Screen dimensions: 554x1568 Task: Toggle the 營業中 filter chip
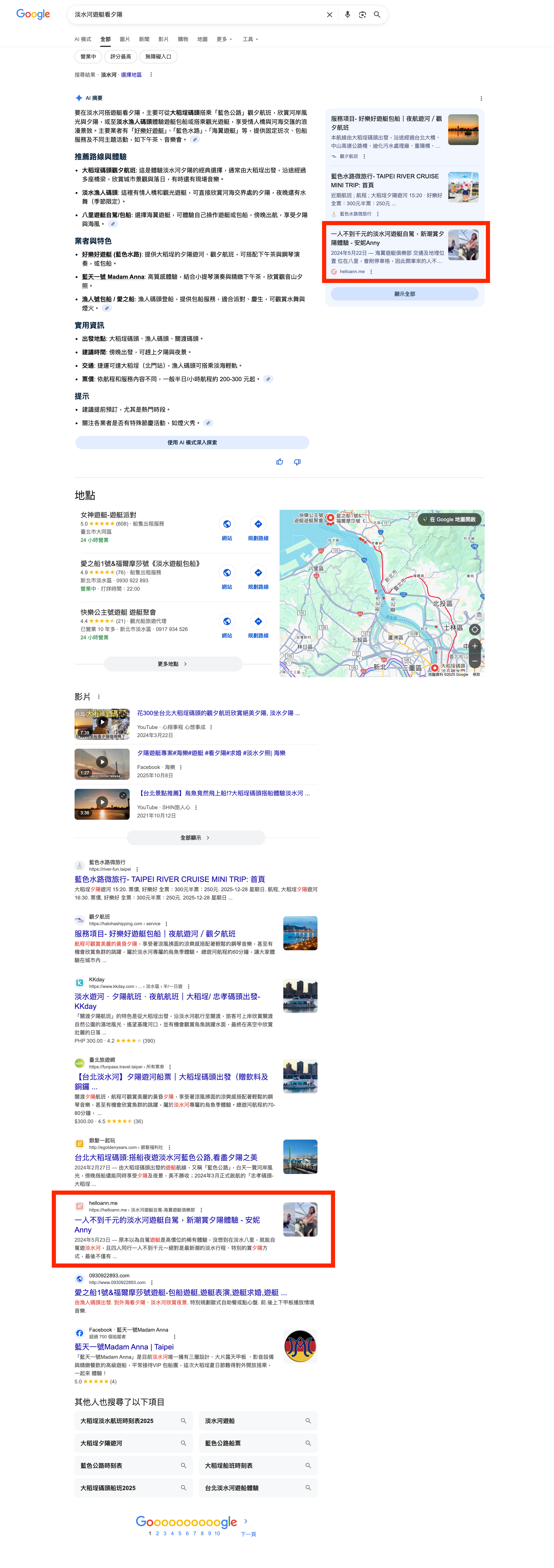pos(88,57)
